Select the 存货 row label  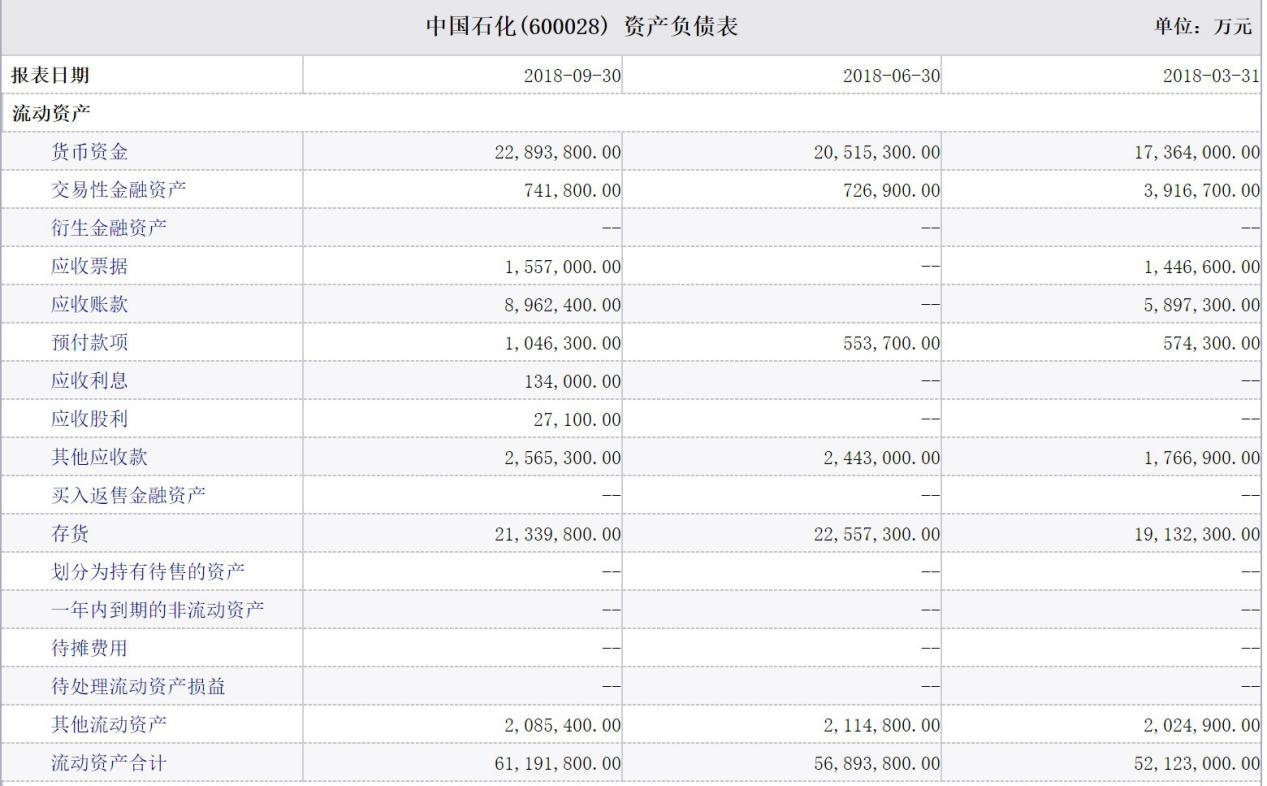click(70, 534)
